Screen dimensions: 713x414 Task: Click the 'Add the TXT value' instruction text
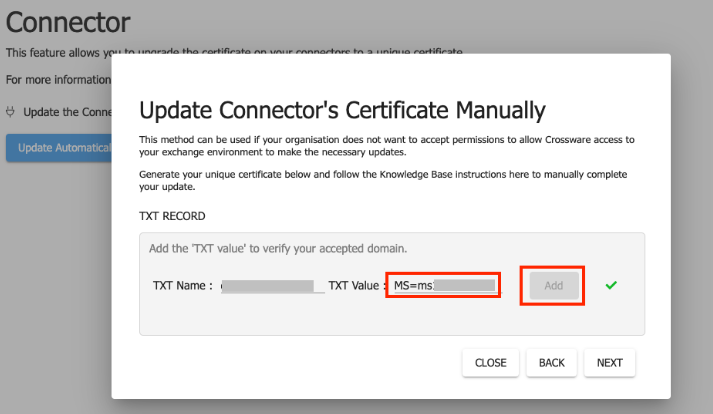[x=277, y=248]
